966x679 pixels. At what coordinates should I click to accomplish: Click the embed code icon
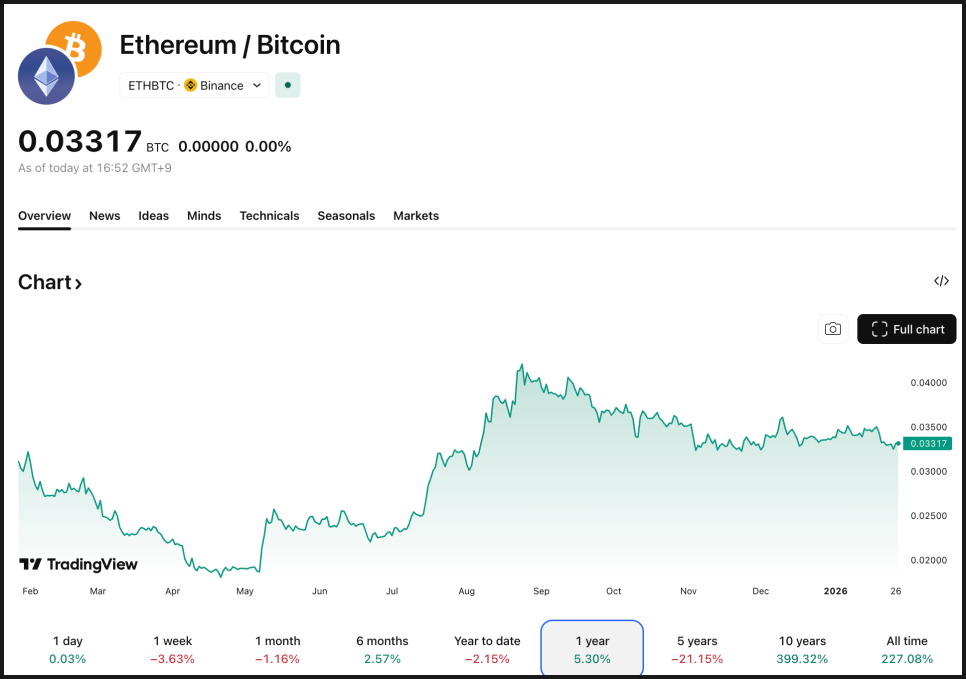941,281
